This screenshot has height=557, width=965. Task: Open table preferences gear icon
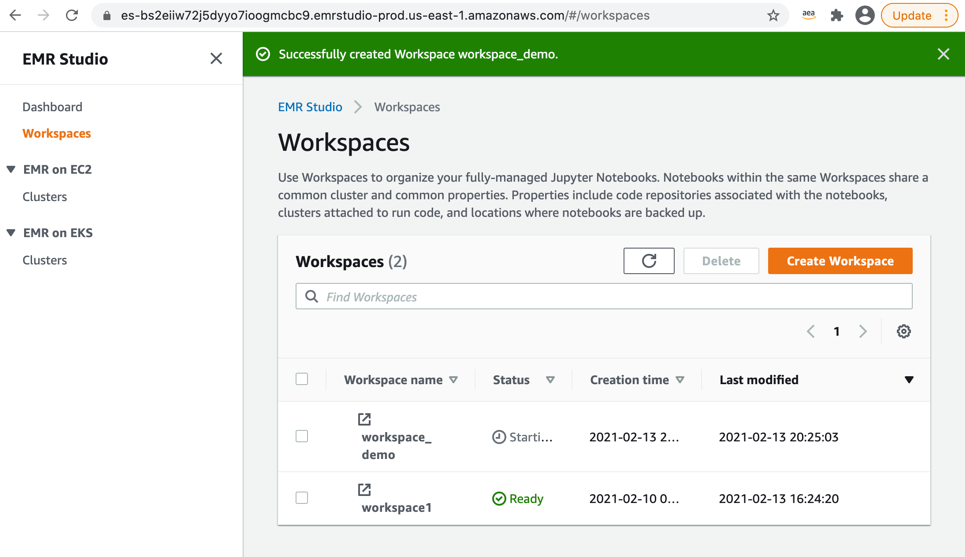(x=903, y=332)
